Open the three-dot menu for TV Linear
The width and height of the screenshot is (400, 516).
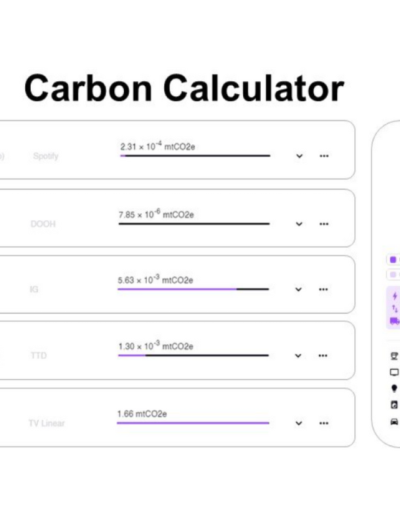tap(324, 423)
